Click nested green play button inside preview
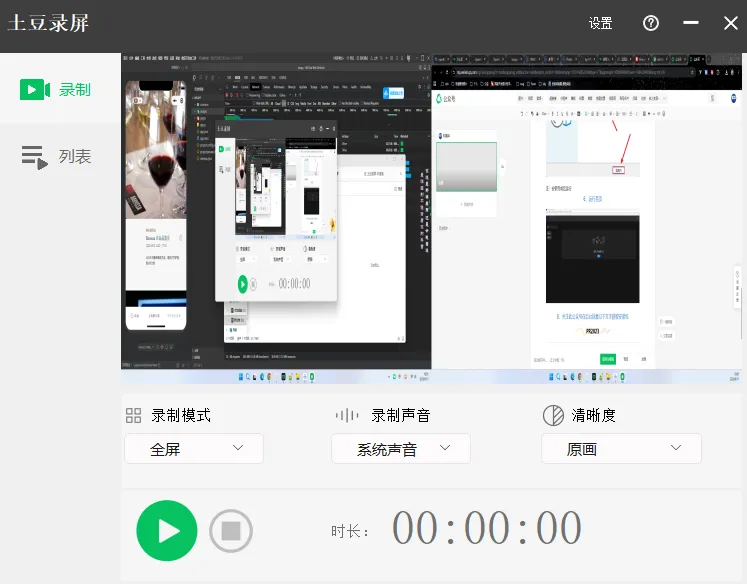The width and height of the screenshot is (747, 584). click(x=242, y=284)
